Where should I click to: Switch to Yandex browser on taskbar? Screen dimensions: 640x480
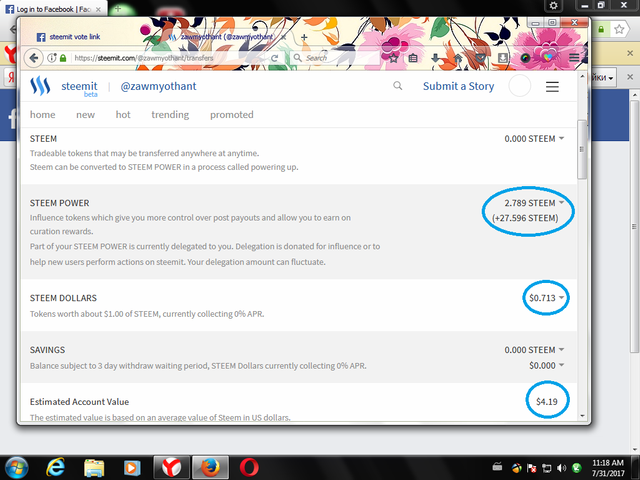(x=171, y=468)
